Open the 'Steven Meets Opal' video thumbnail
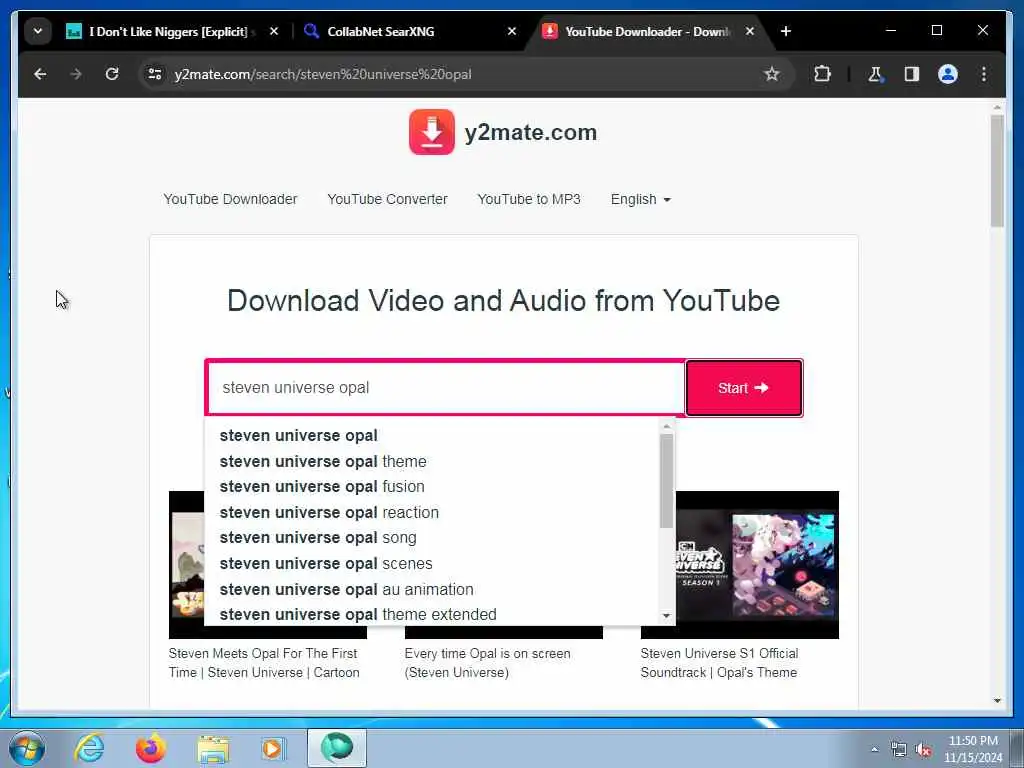Screen dimensions: 1024x768 [187, 565]
